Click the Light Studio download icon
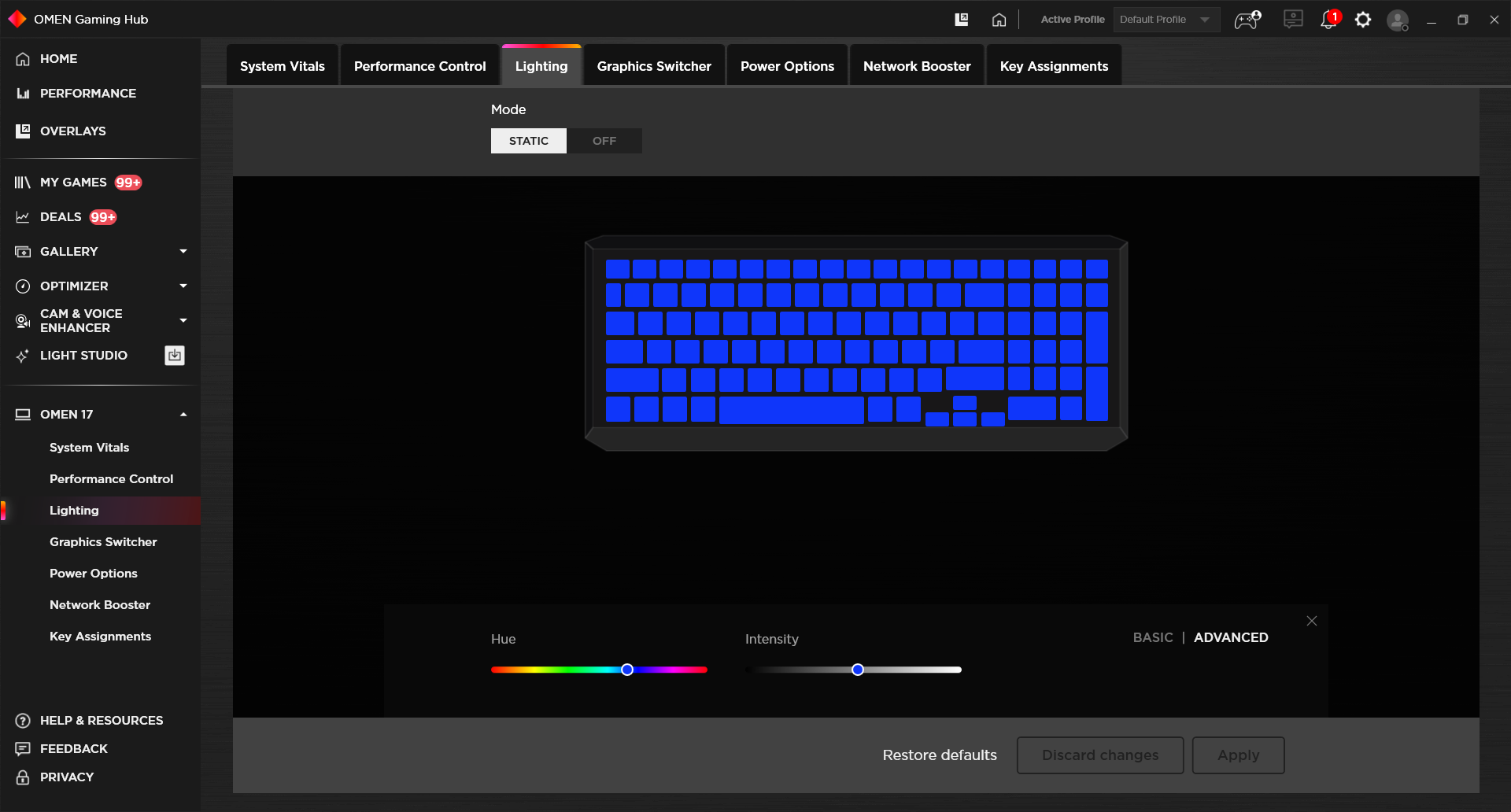This screenshot has width=1511, height=812. [x=175, y=356]
